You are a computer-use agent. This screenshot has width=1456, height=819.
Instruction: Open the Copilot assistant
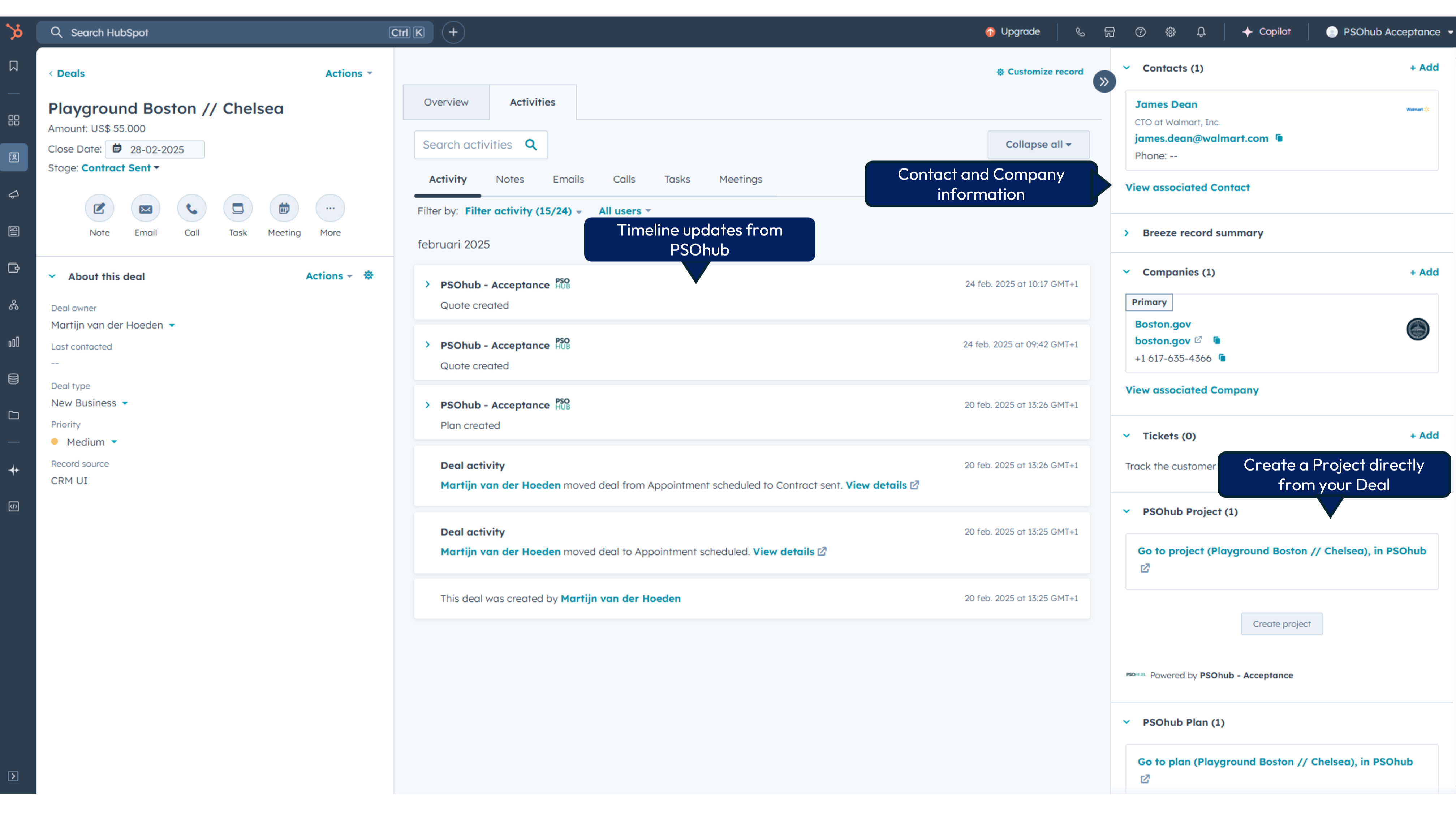[x=1267, y=32]
